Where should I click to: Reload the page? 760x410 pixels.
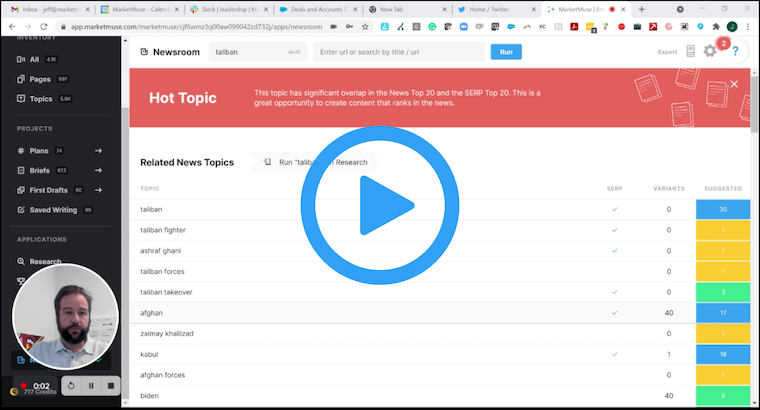(43, 27)
